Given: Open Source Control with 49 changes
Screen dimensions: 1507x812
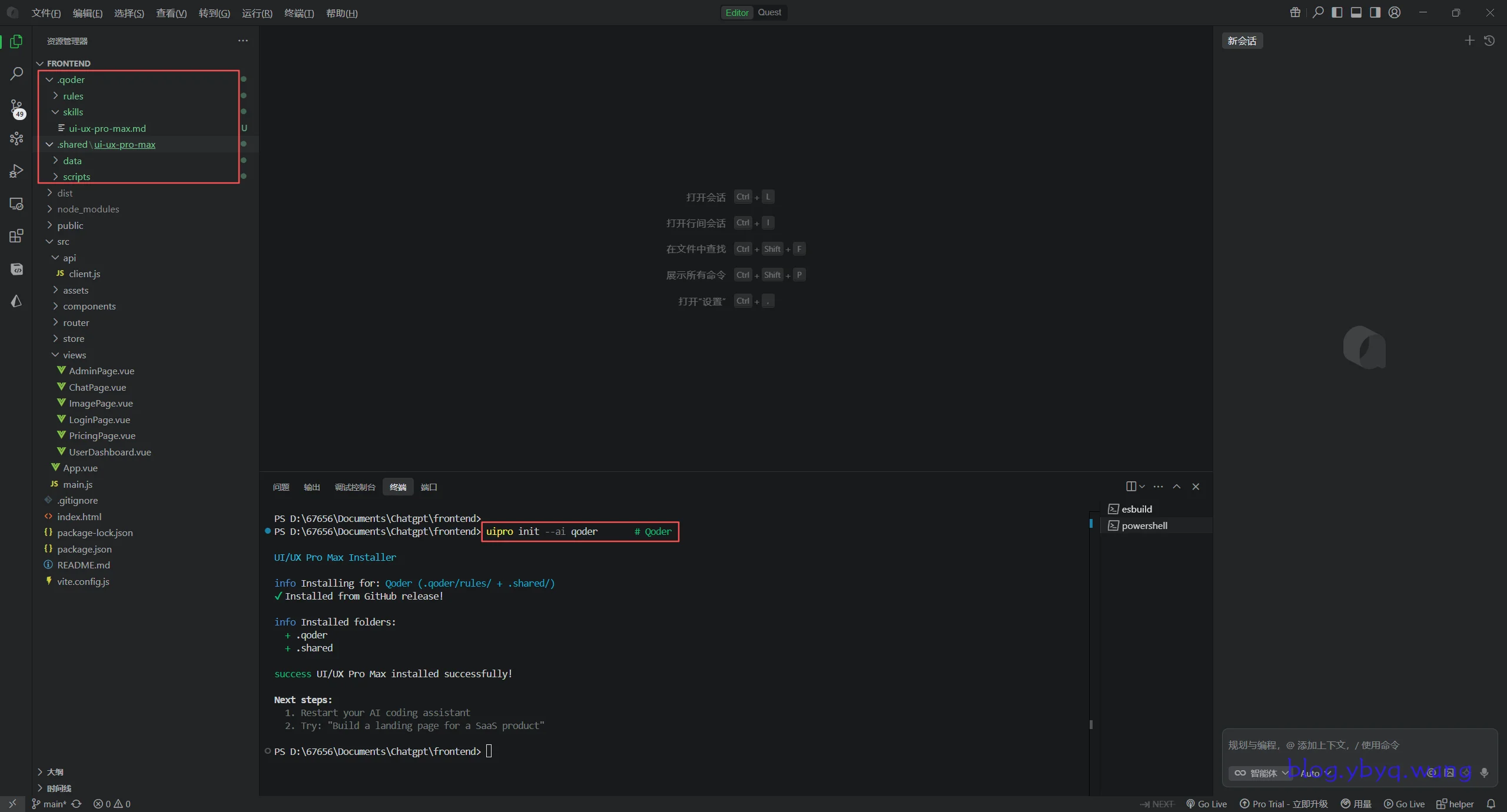Looking at the screenshot, I should (16, 107).
